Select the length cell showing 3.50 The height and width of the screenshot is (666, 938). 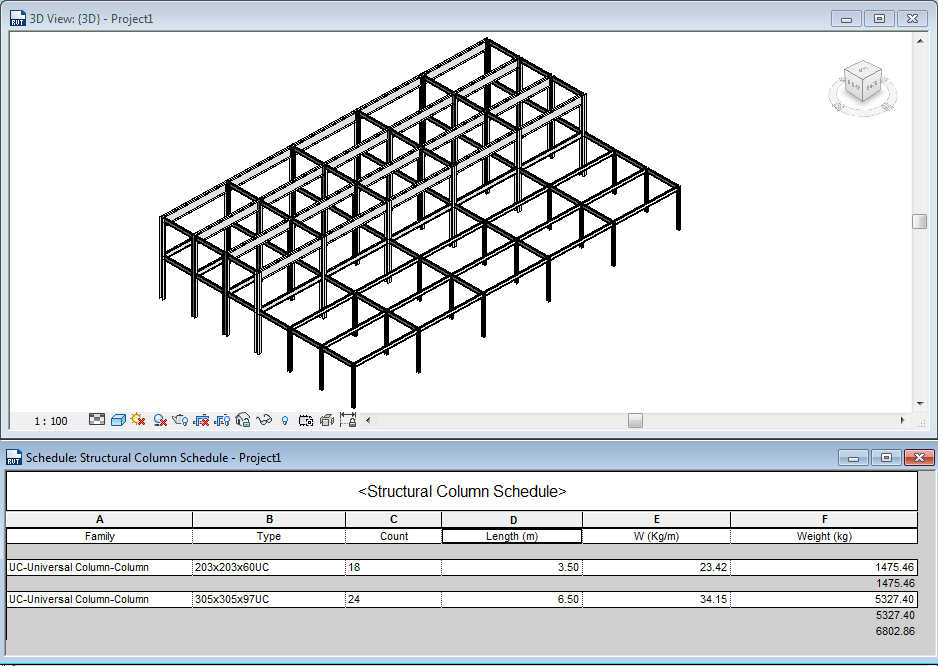(512, 567)
